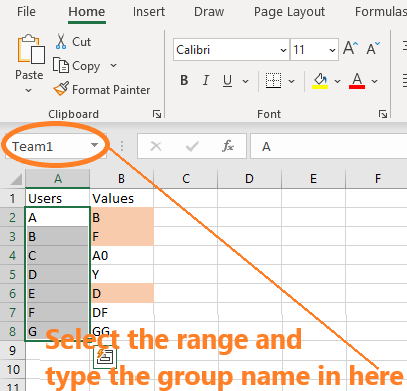407x391 pixels.
Task: Select column F header
Action: (x=377, y=179)
